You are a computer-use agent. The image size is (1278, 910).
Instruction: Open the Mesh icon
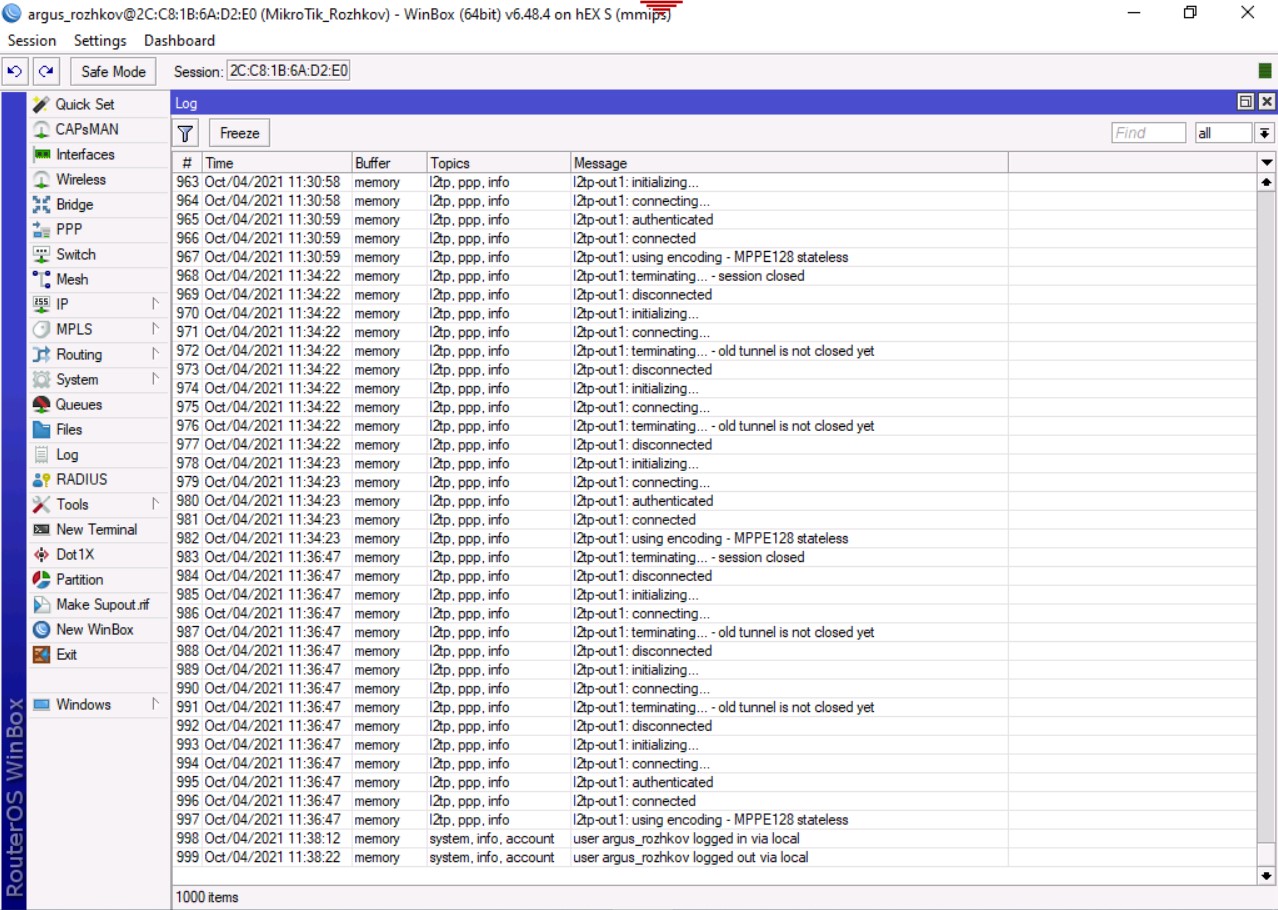(41, 279)
